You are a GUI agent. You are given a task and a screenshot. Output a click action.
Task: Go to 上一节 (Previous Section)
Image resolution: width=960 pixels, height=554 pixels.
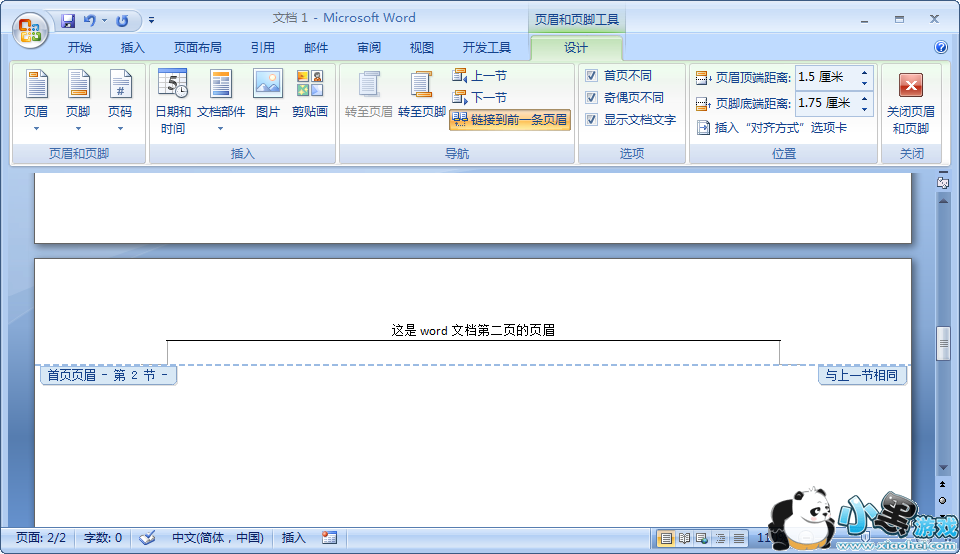coord(480,76)
